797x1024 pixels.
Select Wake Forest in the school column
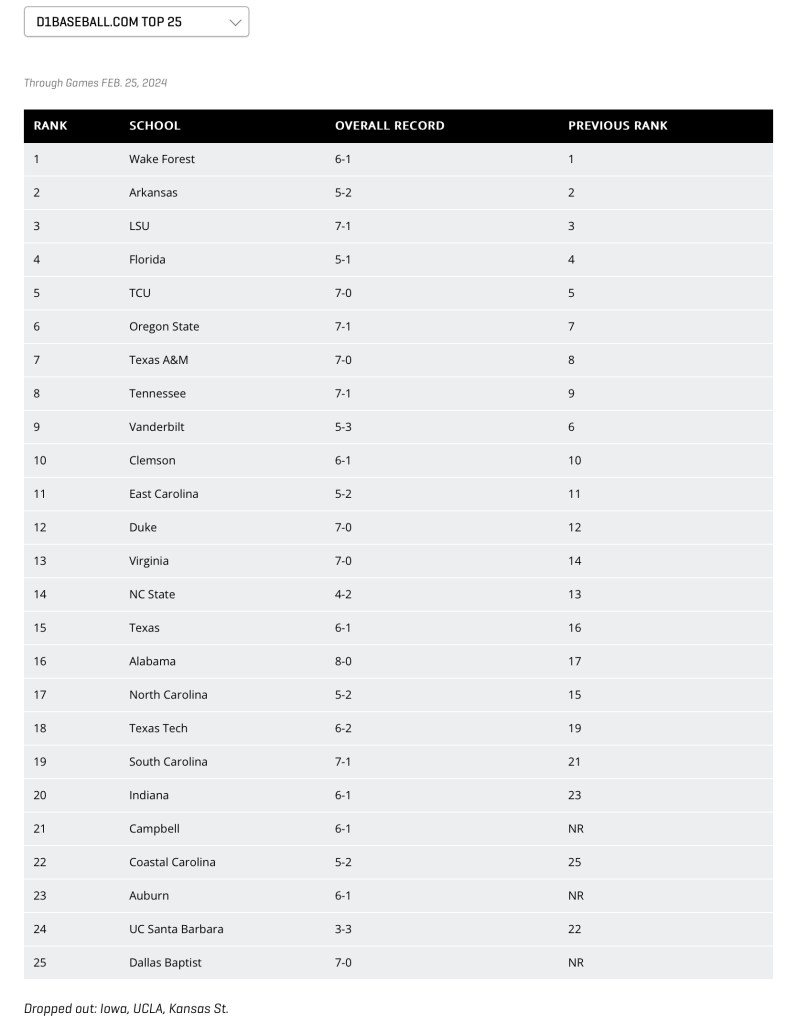tap(162, 159)
